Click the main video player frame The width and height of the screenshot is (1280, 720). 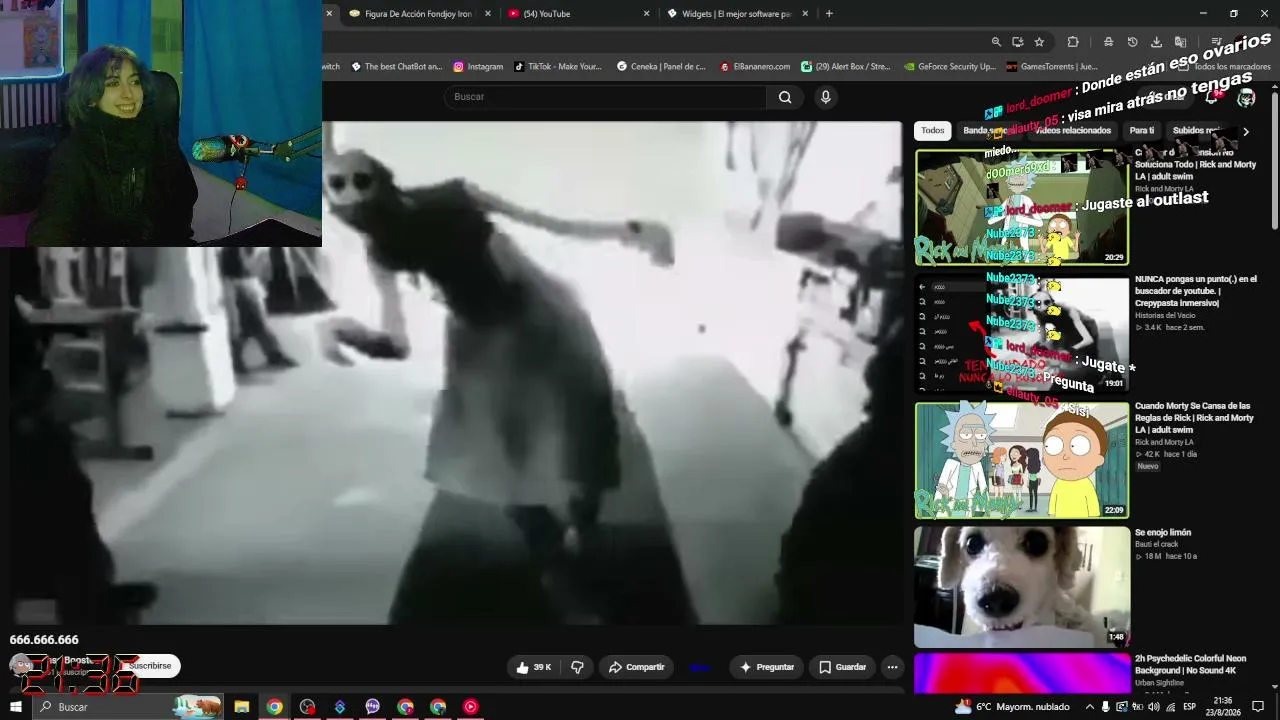[x=457, y=373]
